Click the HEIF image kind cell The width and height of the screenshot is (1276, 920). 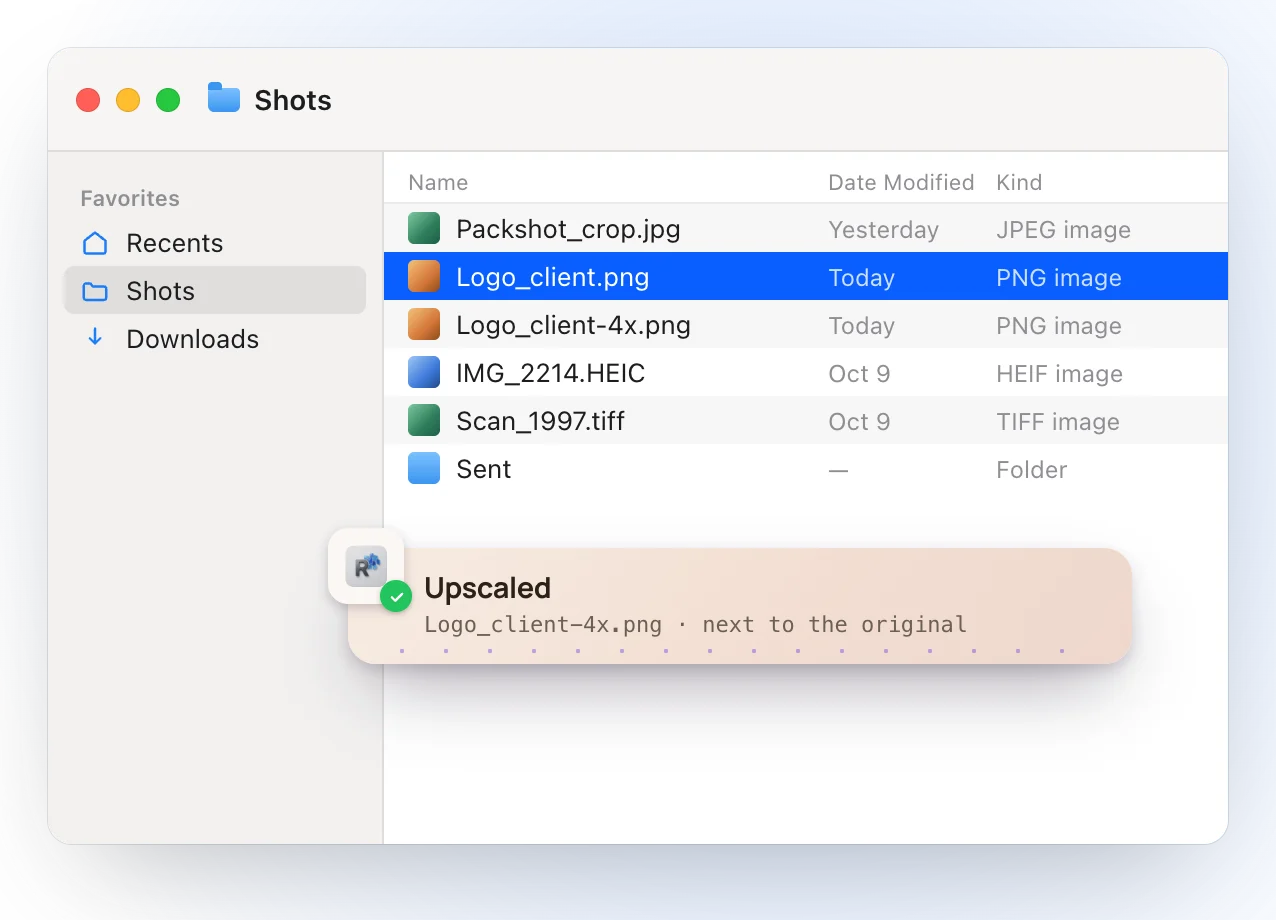(x=1060, y=374)
